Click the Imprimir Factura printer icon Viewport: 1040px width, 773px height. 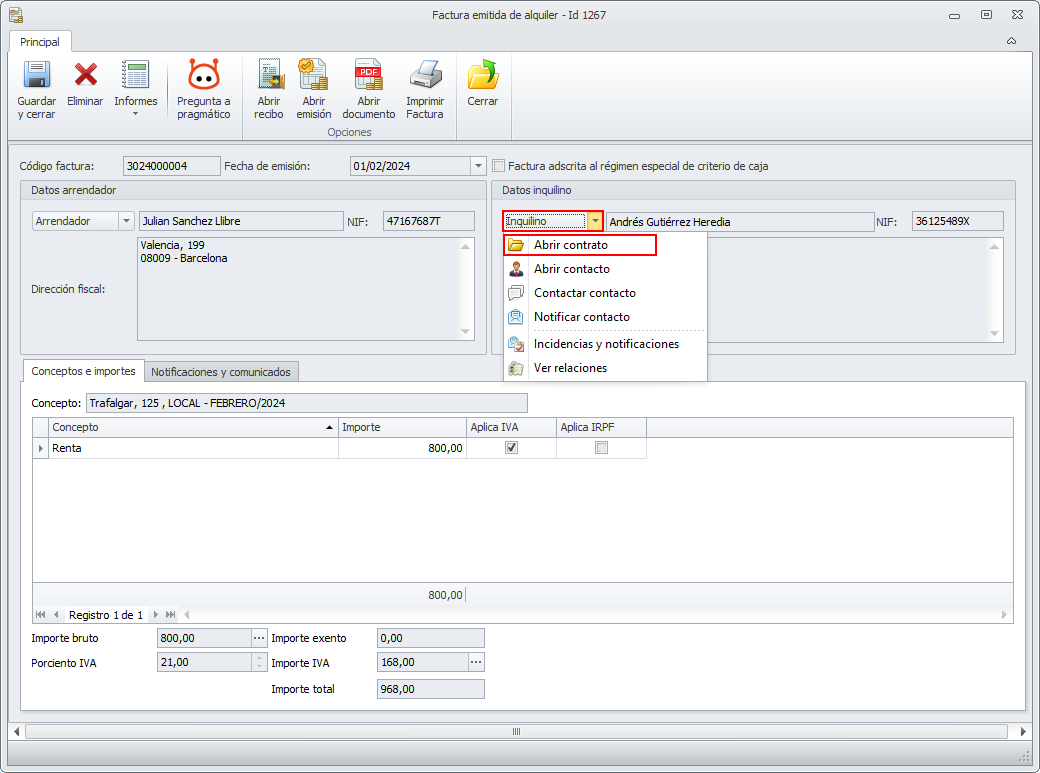pos(424,74)
